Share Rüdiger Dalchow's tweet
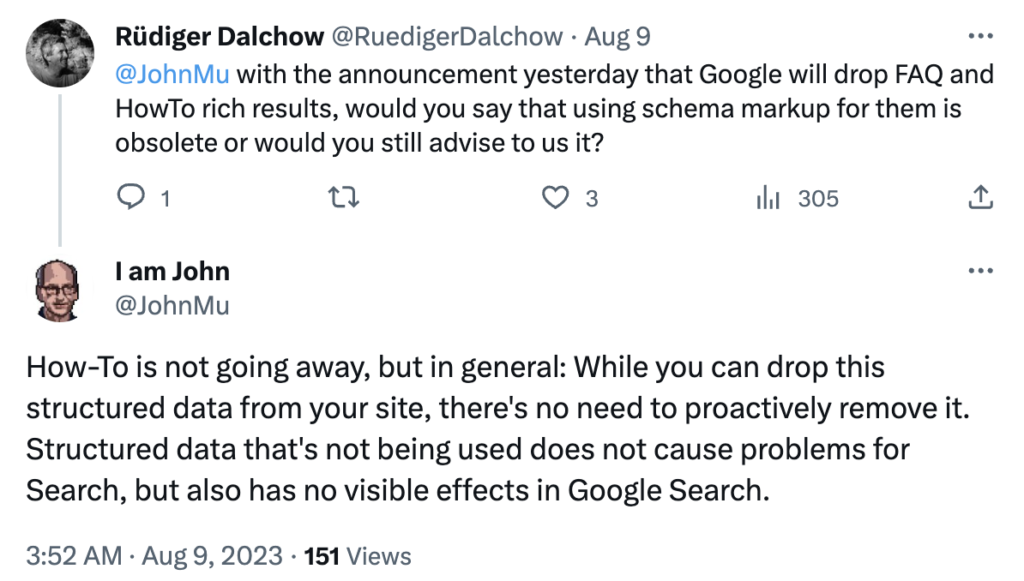1024x581 pixels. point(980,197)
